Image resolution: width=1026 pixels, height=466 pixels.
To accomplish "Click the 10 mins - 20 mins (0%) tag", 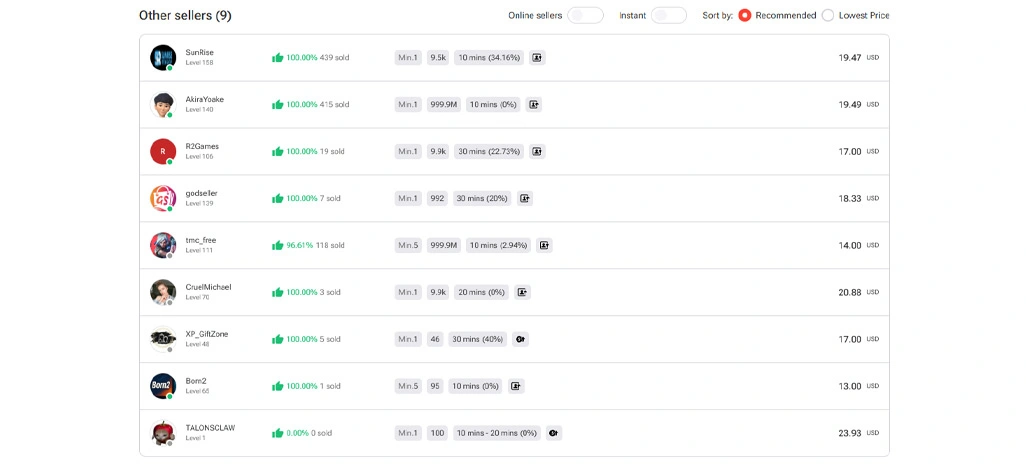I will [497, 433].
